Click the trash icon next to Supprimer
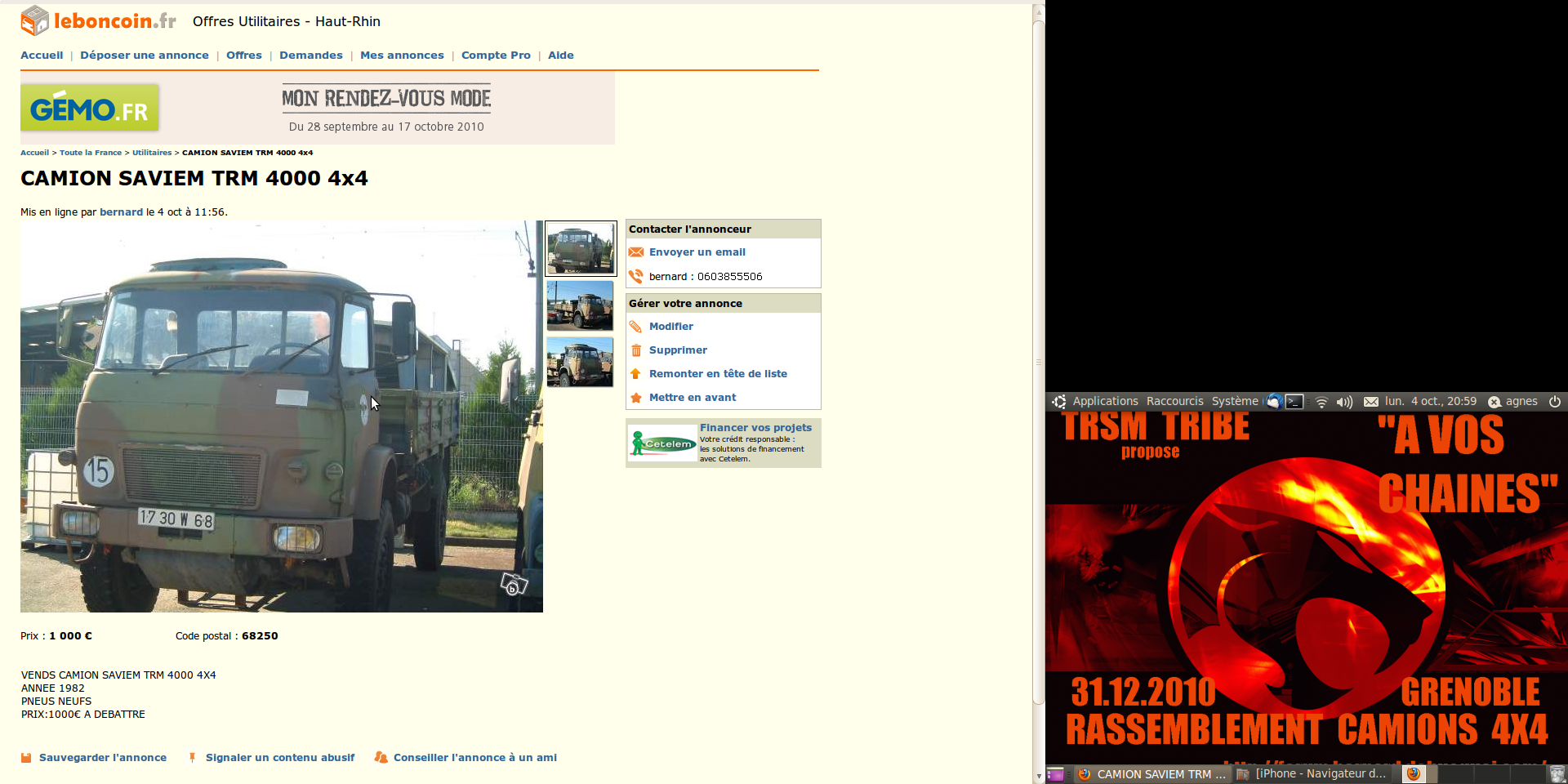 coord(636,350)
